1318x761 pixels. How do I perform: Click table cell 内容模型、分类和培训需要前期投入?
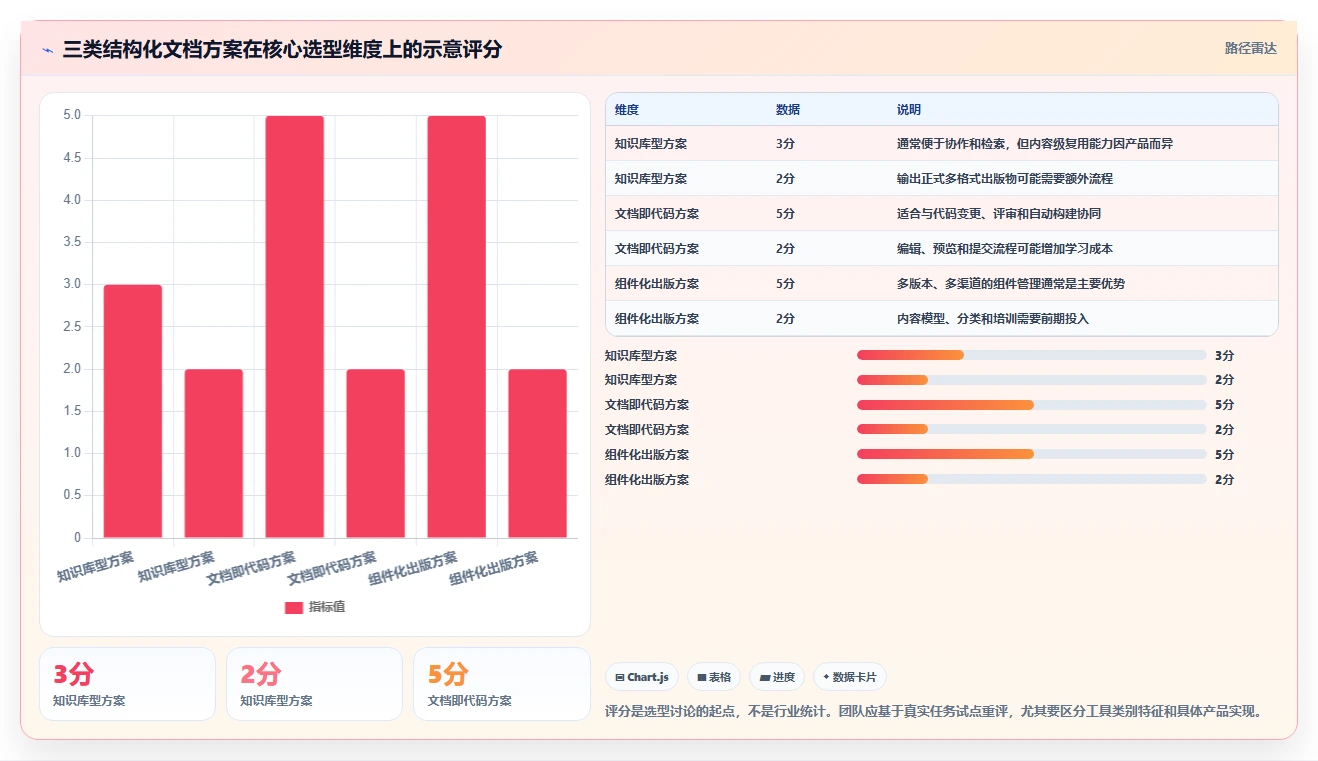point(993,319)
